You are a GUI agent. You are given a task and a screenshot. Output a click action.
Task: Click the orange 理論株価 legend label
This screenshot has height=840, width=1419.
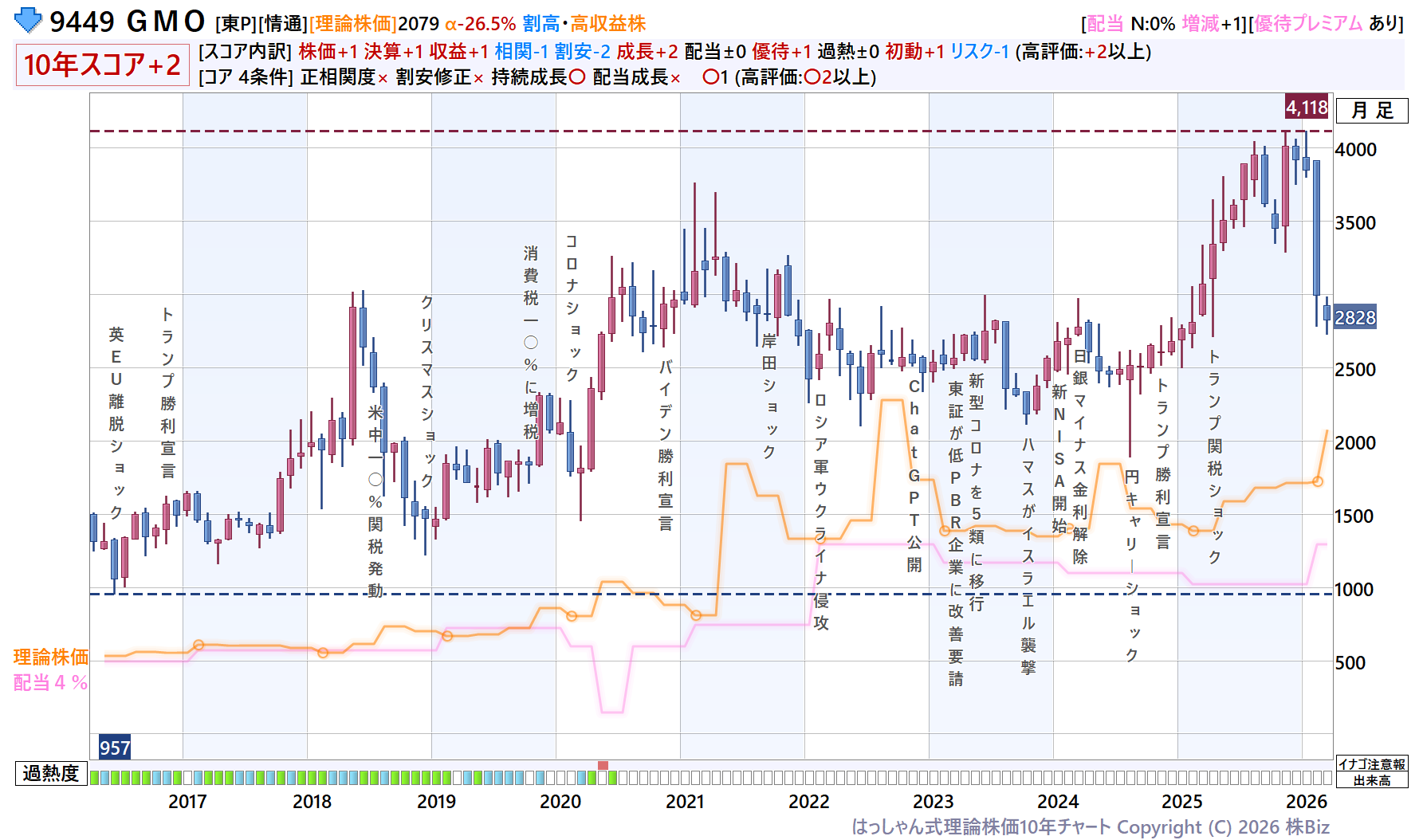[x=51, y=657]
